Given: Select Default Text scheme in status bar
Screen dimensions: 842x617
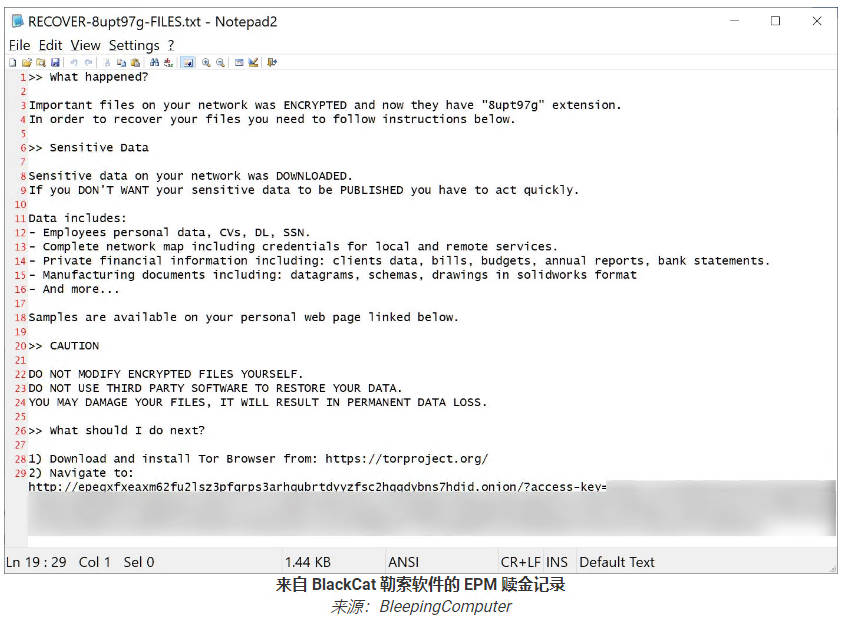Looking at the screenshot, I should coord(617,562).
